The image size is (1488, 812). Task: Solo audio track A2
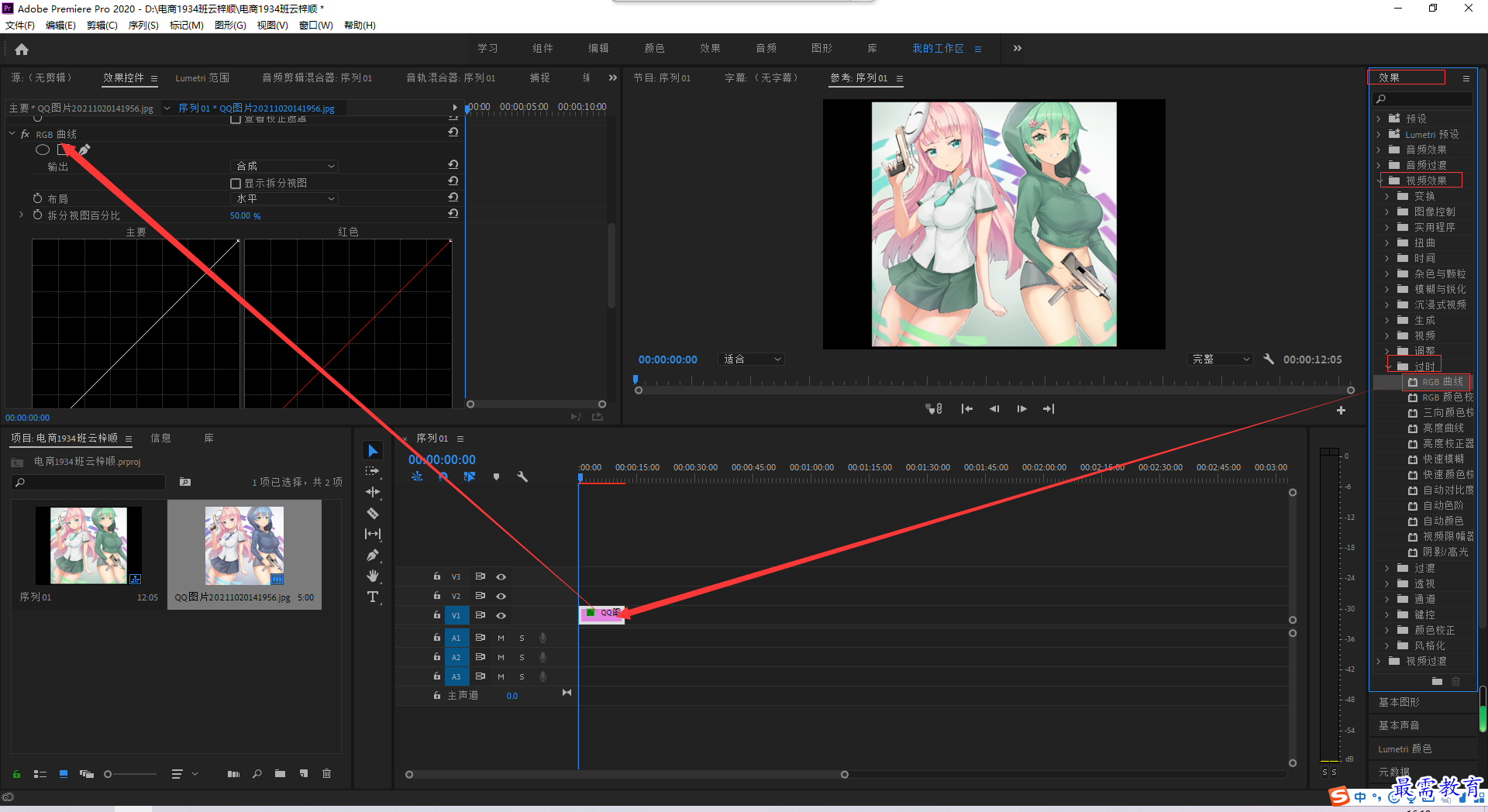pos(522,657)
